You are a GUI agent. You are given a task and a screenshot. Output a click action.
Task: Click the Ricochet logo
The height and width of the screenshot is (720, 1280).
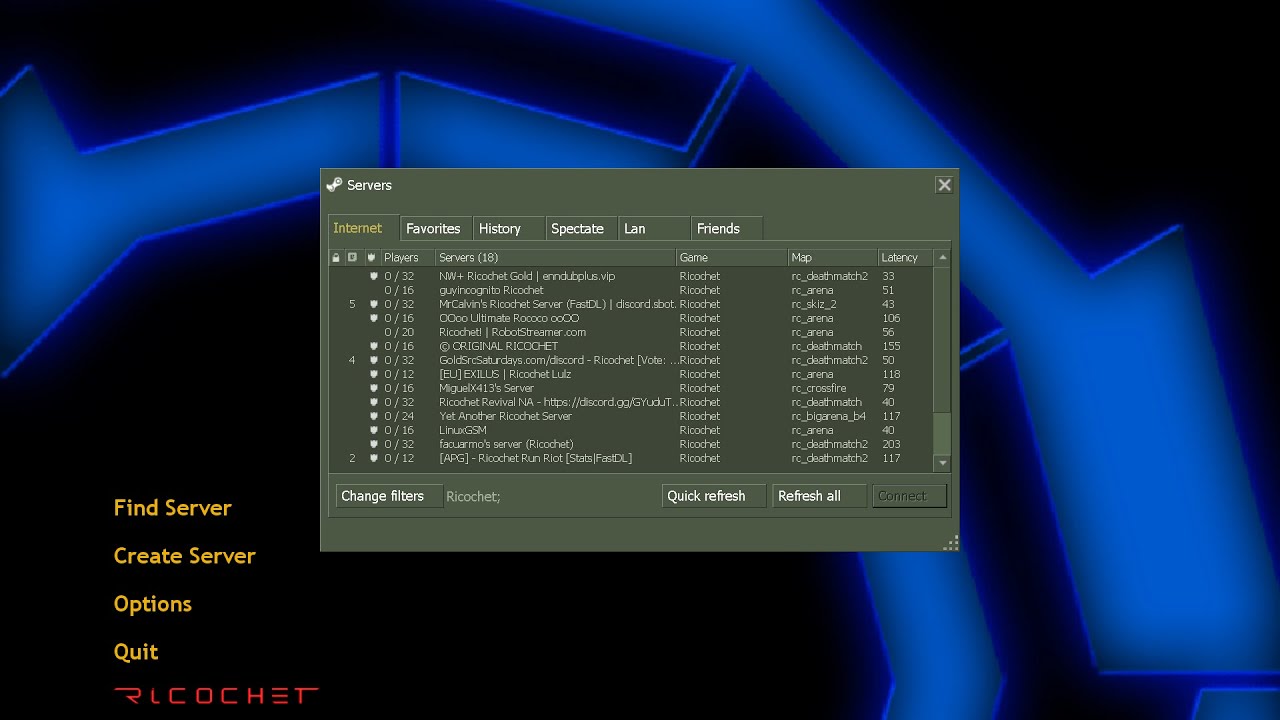(x=216, y=695)
